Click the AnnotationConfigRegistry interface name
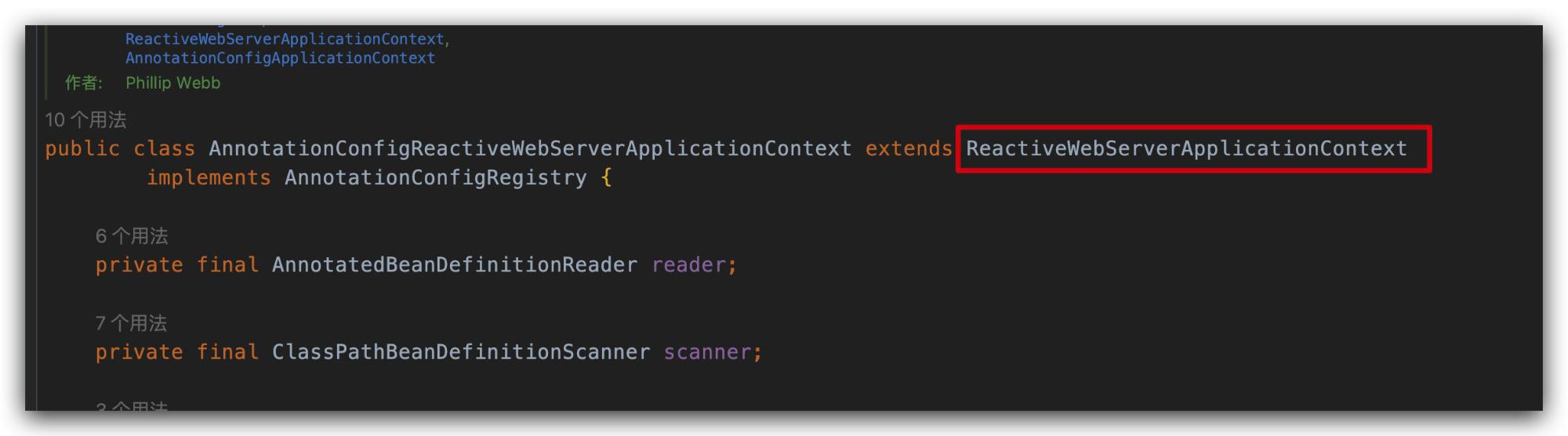 436,178
